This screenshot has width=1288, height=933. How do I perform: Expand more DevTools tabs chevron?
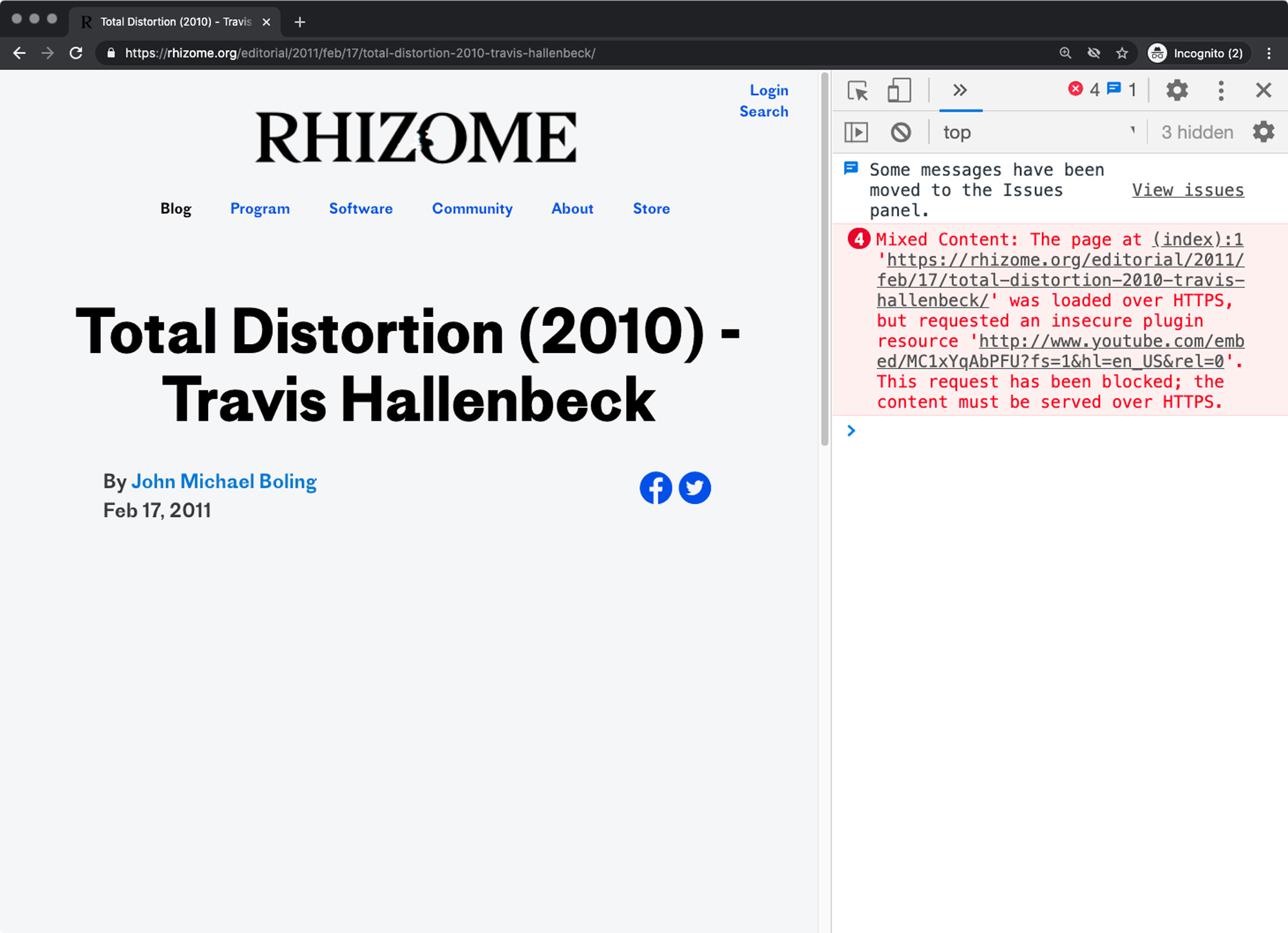coord(960,90)
